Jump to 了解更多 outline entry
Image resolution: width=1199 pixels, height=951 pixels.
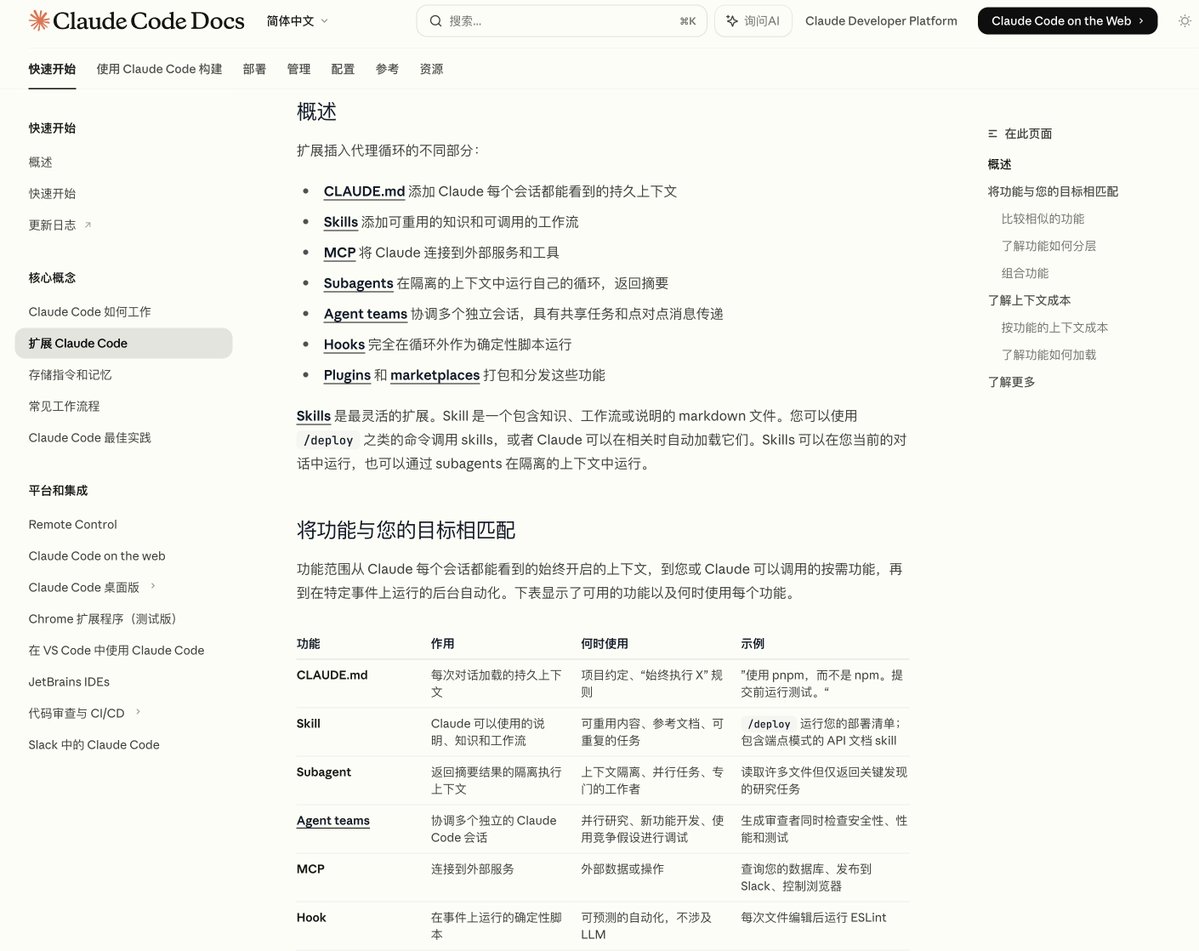(1011, 381)
